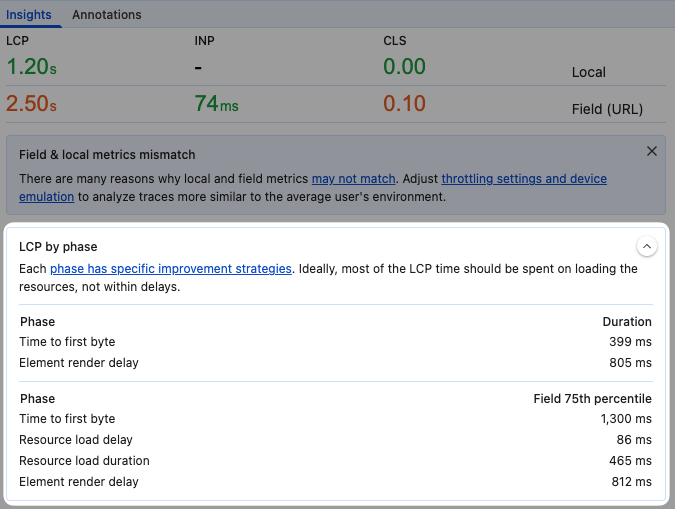Select the 465 ms field value
675x509 pixels.
pyautogui.click(x=630, y=461)
